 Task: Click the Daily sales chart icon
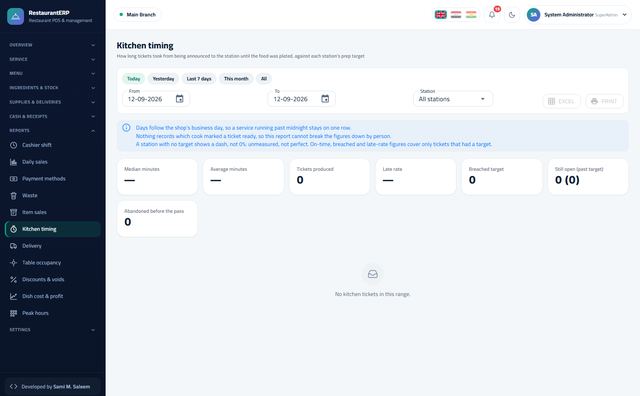point(13,162)
